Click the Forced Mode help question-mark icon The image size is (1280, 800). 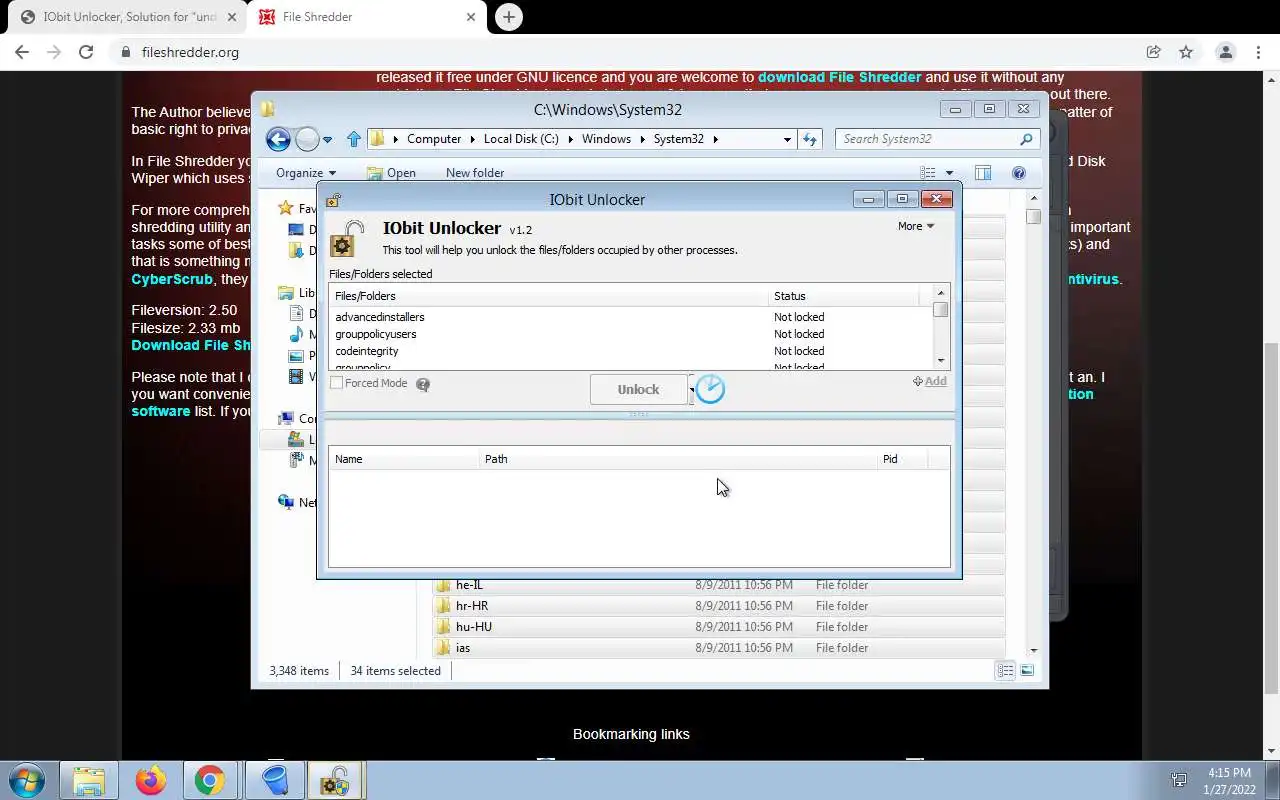[x=423, y=384]
